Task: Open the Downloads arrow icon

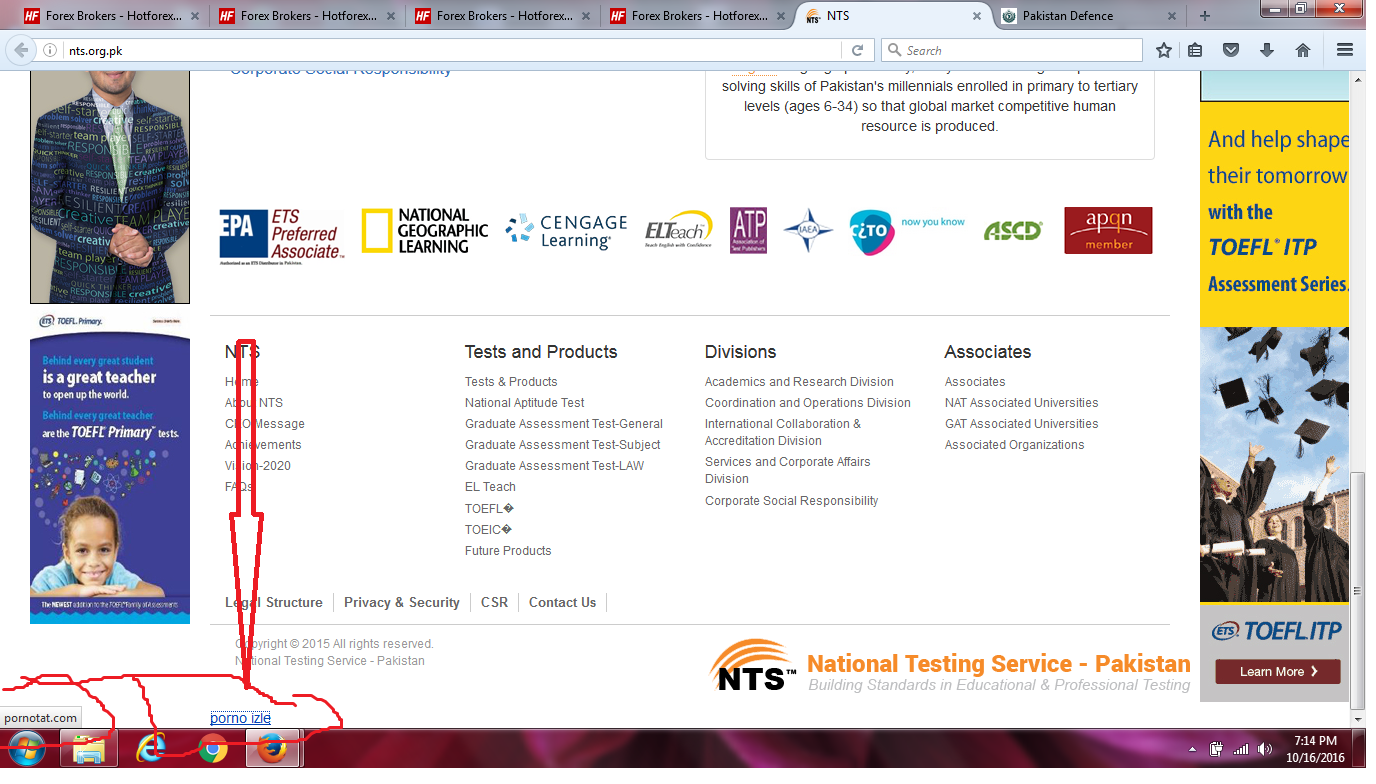Action: (x=1267, y=50)
